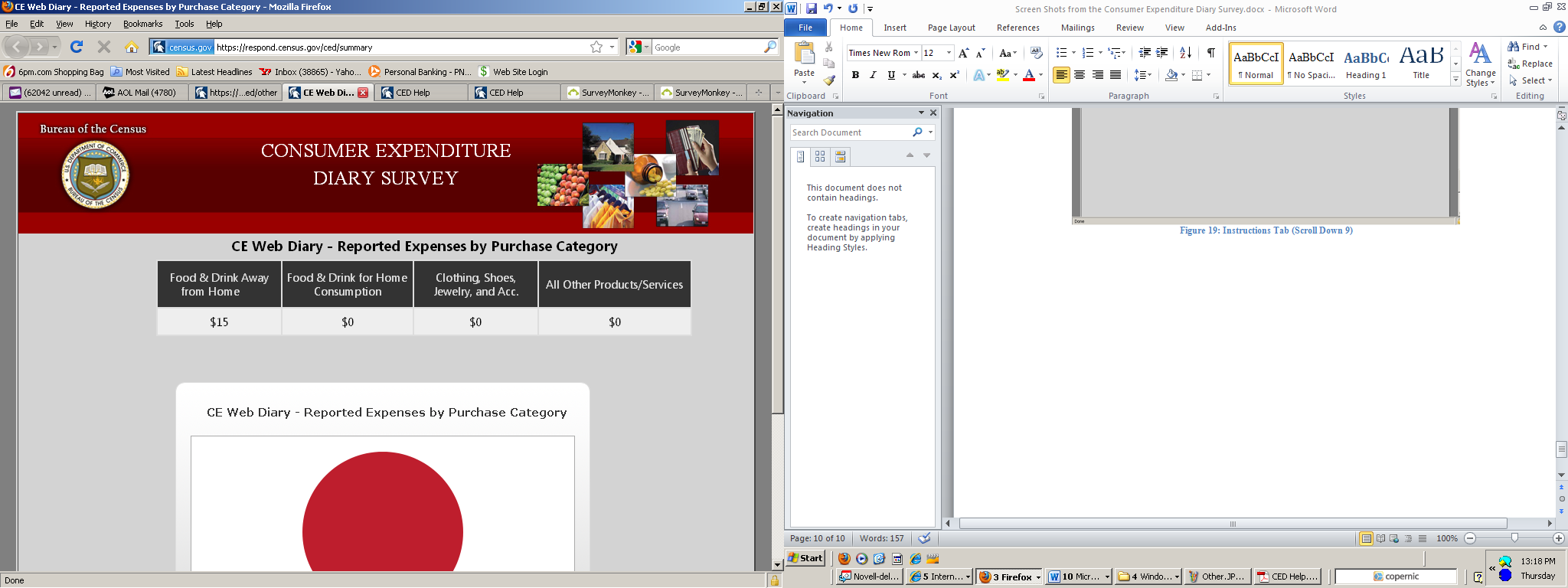Enable center text alignment
The image size is (1568, 588).
coord(1080,75)
